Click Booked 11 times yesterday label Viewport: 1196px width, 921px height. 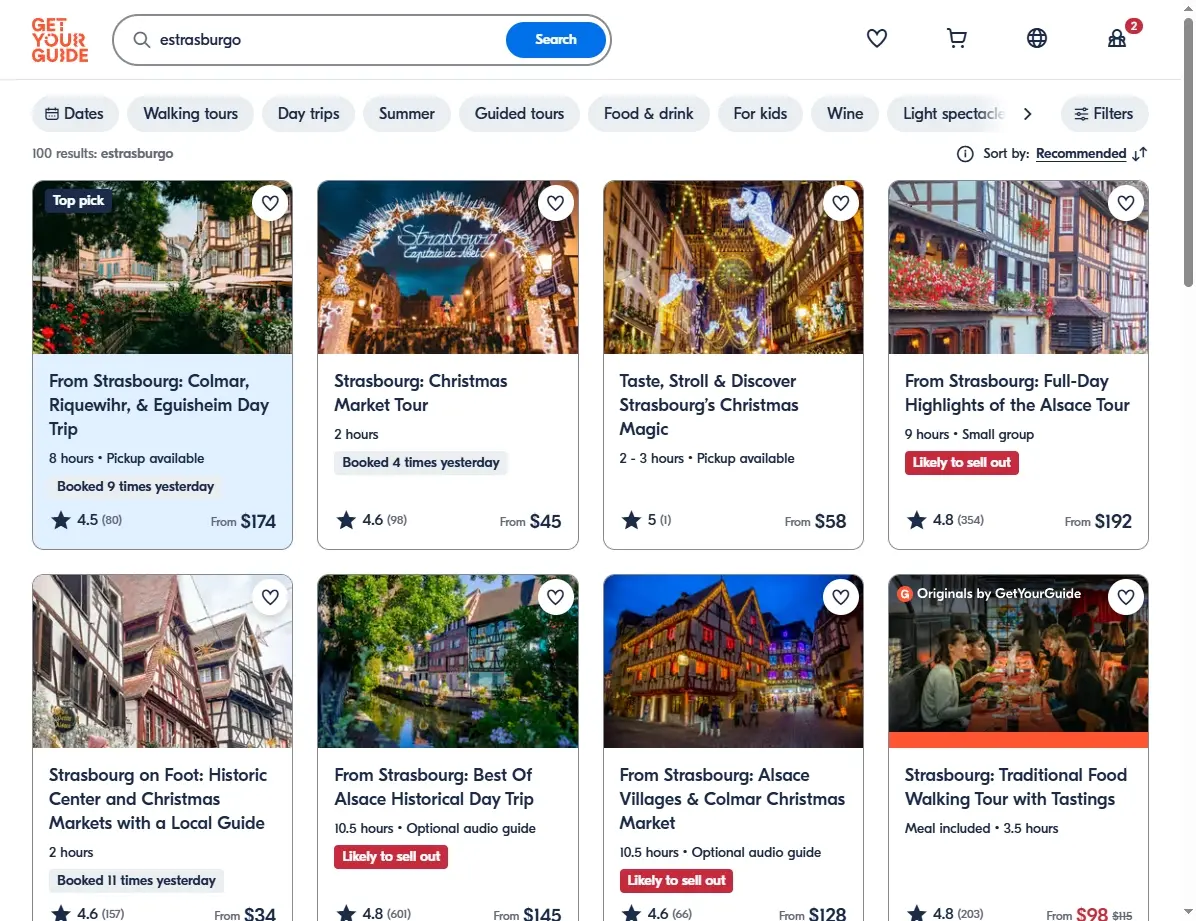coord(136,881)
